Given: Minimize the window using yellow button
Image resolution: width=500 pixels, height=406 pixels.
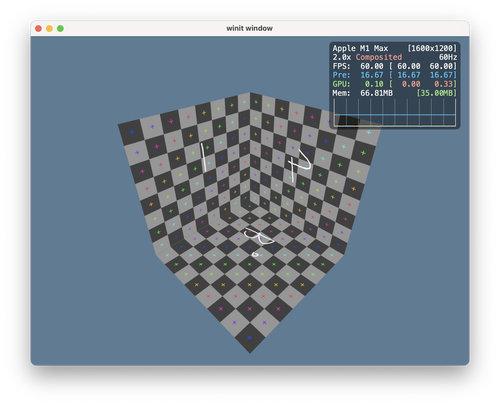Looking at the screenshot, I should (49, 29).
